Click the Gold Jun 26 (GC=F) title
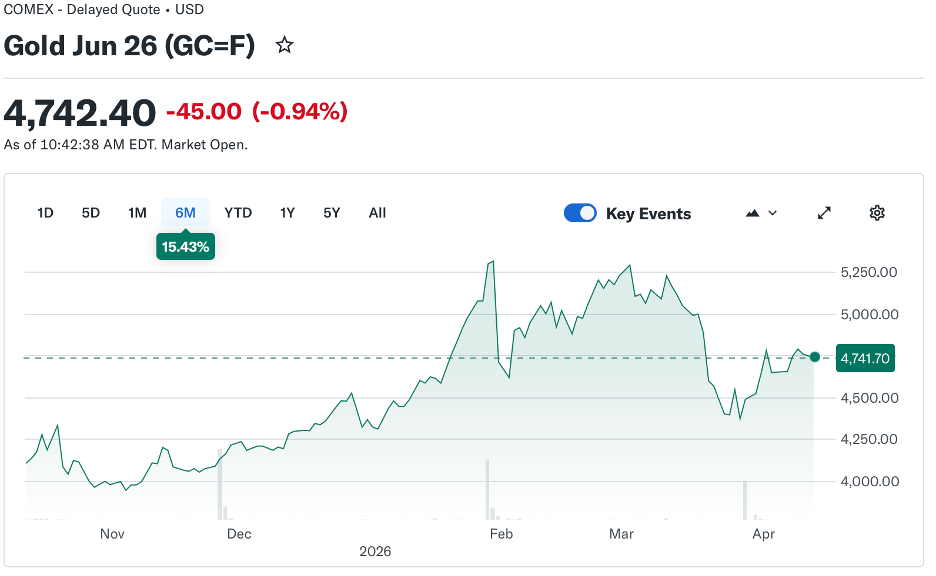 tap(129, 46)
